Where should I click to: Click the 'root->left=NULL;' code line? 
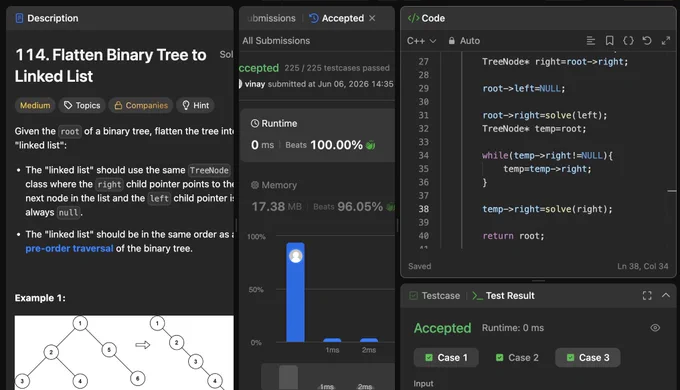click(x=524, y=88)
